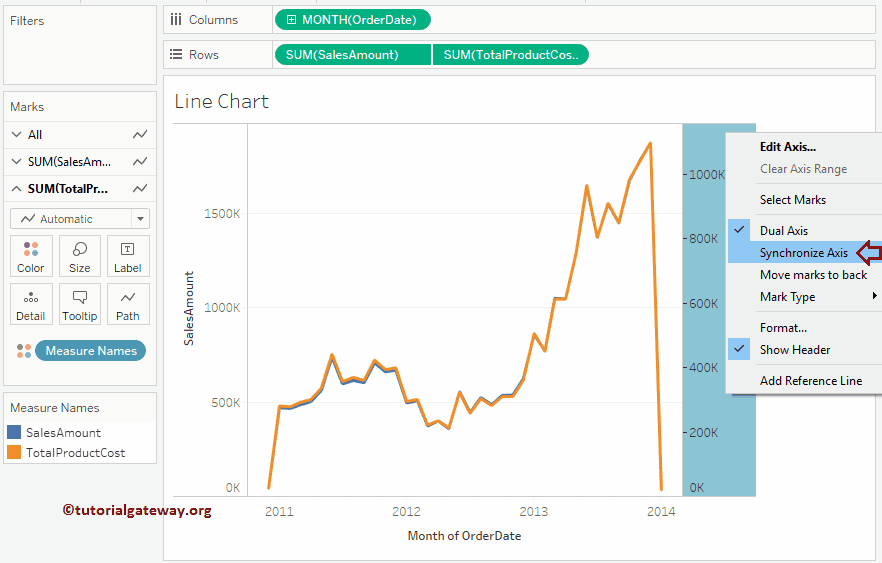Click the plus icon on MONTH(OrderDate) pill

(291, 19)
